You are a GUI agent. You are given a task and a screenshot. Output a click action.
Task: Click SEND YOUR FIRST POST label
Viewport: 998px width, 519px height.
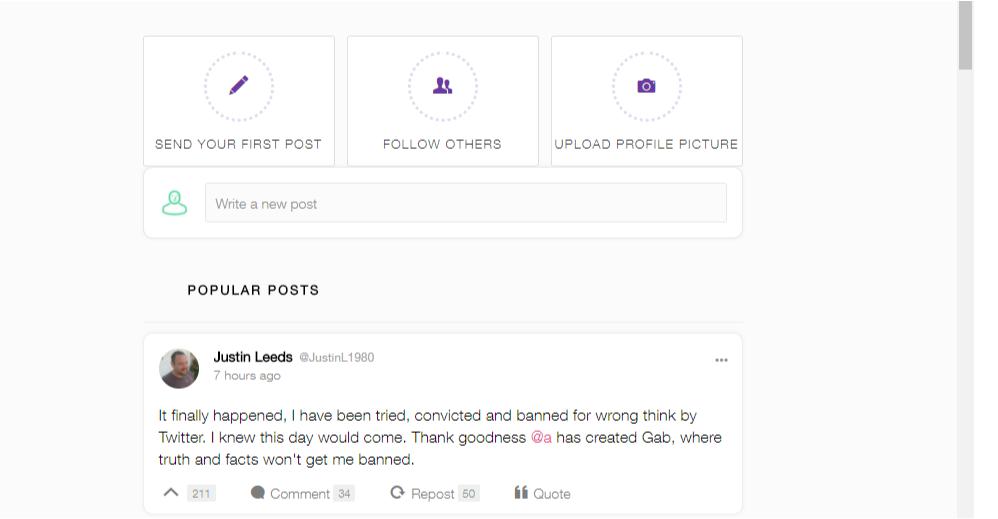(x=238, y=144)
